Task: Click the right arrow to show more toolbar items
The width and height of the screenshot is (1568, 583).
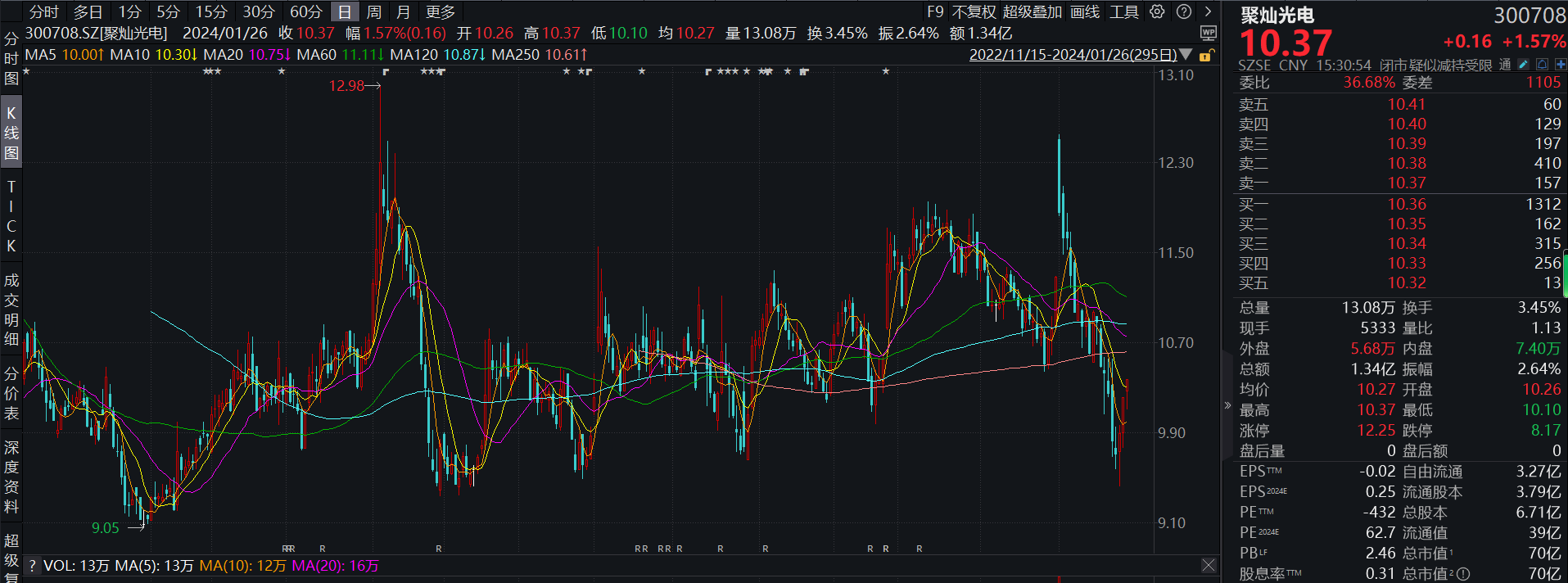Action: [1209, 11]
